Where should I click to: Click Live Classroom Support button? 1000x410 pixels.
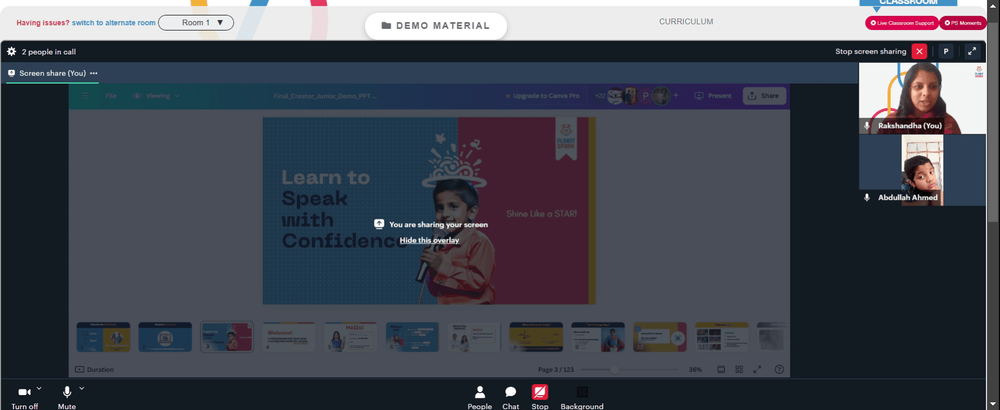coord(902,23)
